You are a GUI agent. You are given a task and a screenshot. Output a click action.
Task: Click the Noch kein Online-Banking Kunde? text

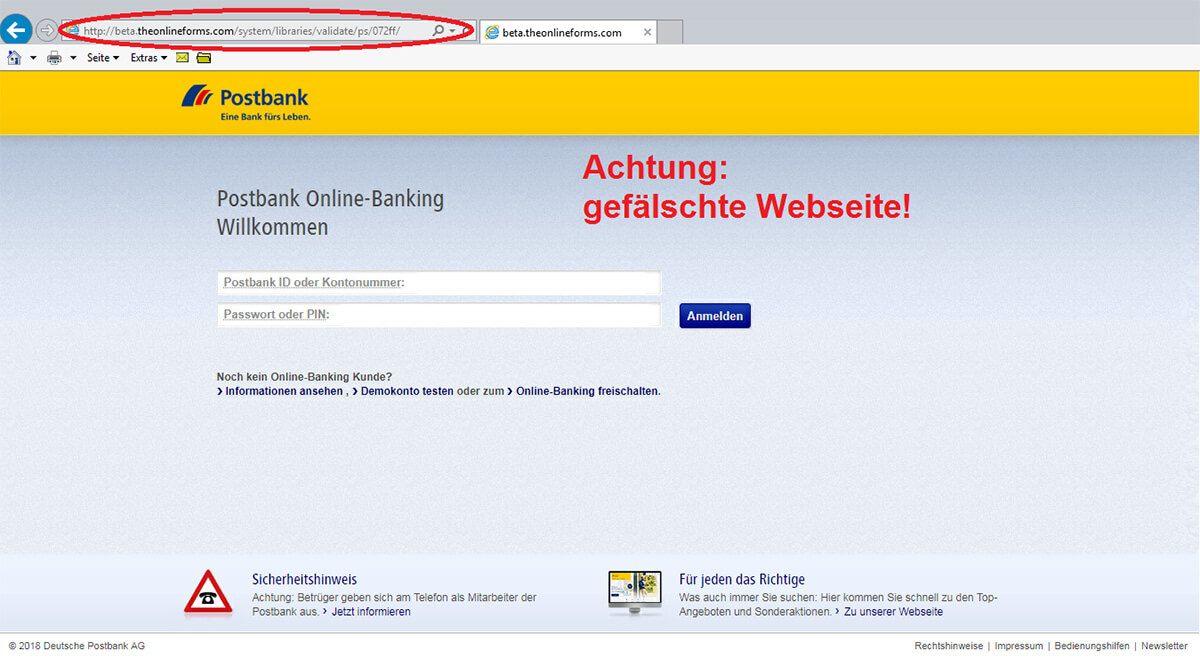click(x=304, y=377)
